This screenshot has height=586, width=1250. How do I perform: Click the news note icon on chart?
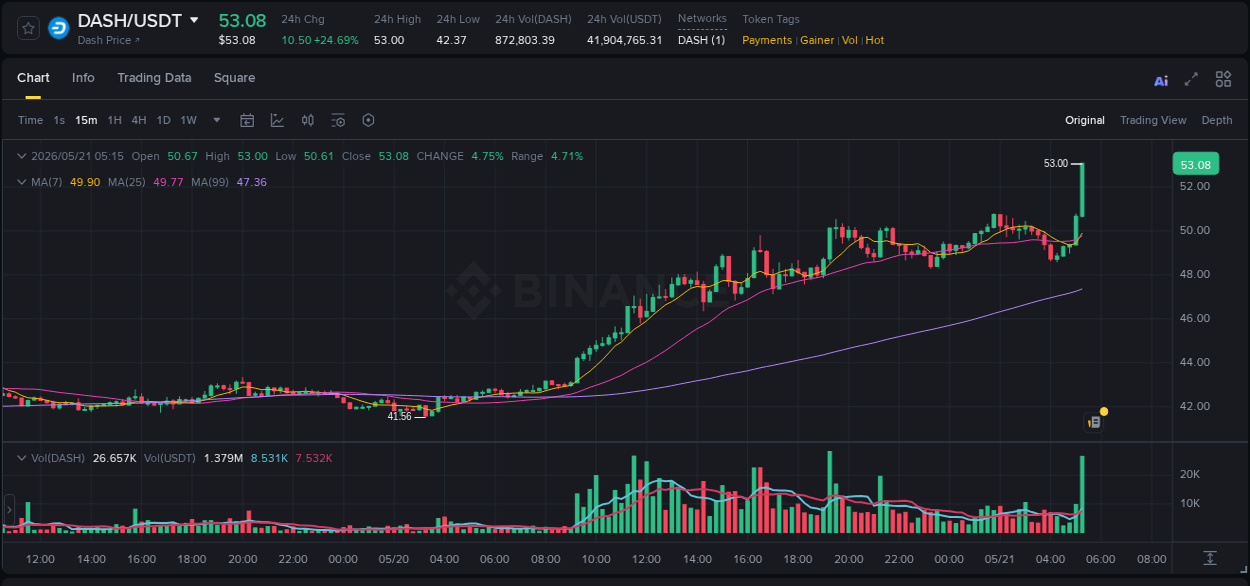(1094, 422)
